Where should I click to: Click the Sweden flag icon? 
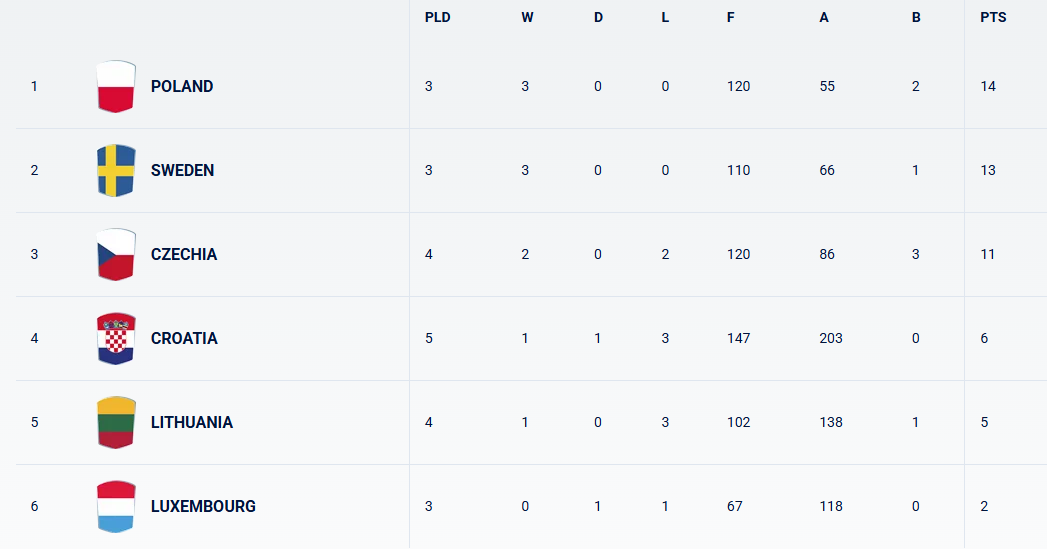(x=116, y=170)
